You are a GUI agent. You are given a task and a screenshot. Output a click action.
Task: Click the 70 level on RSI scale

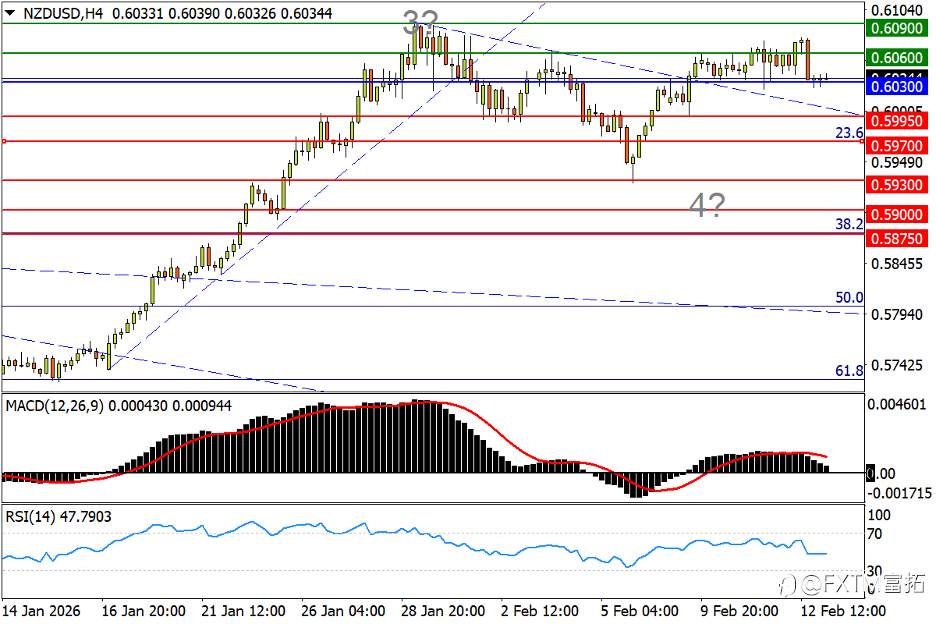[x=874, y=534]
